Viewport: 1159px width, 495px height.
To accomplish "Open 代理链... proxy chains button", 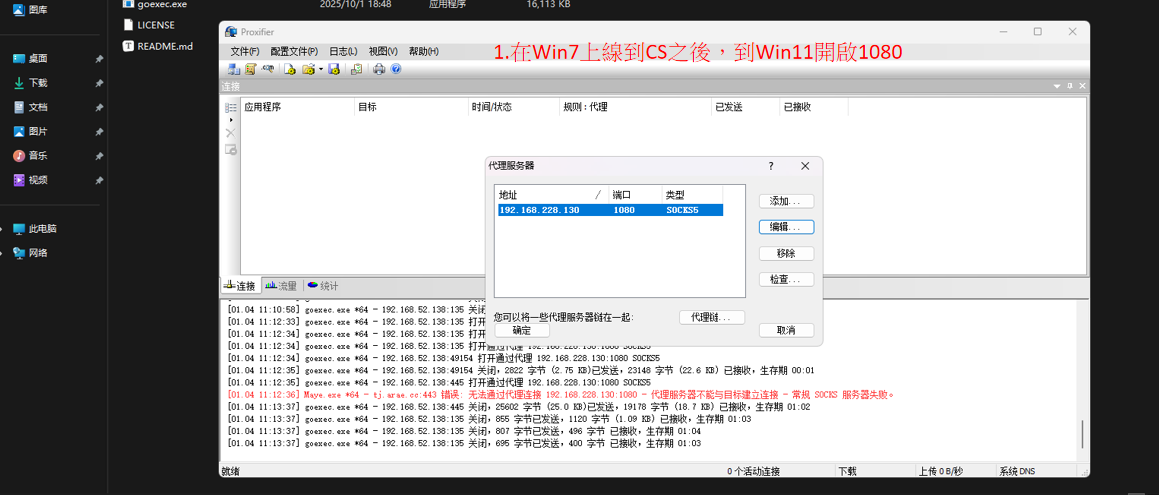I will point(712,317).
